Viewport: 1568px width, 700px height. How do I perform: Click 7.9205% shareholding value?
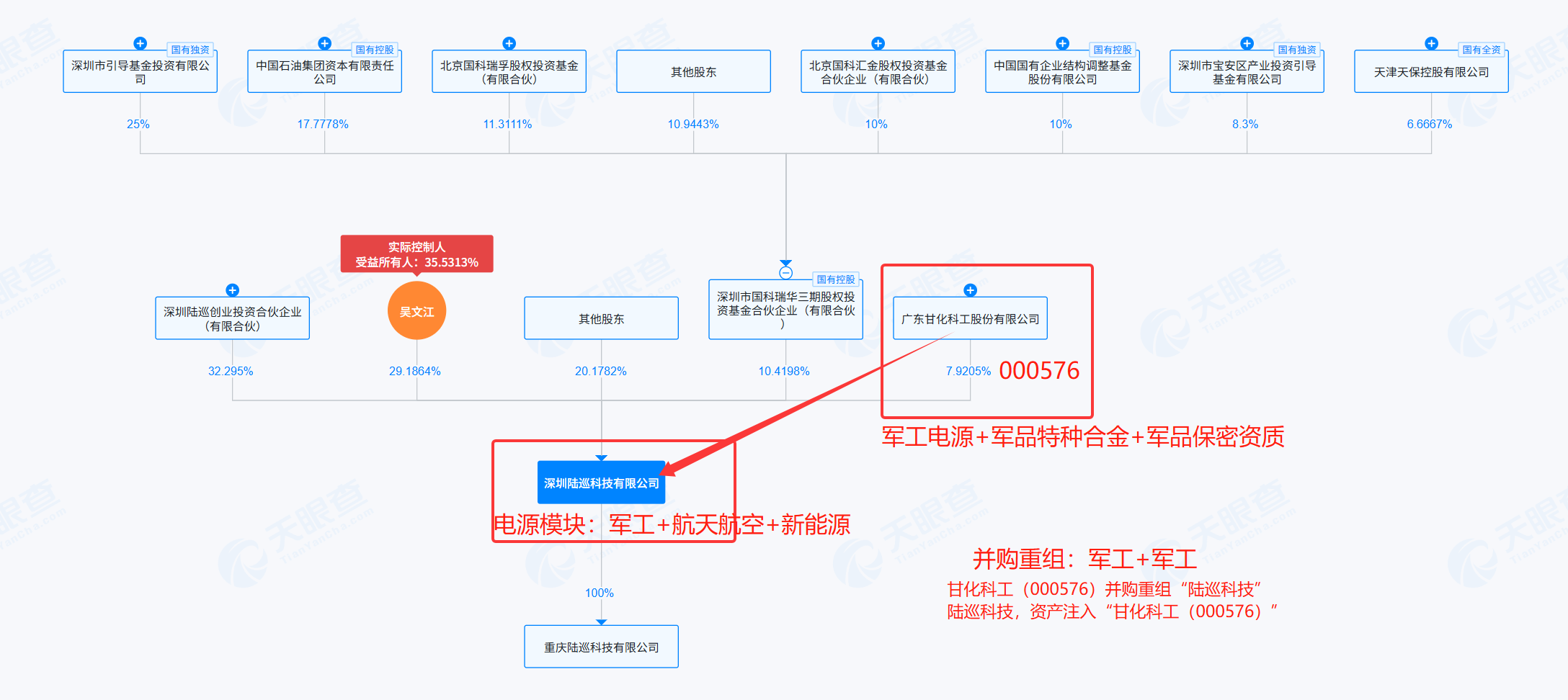[968, 371]
